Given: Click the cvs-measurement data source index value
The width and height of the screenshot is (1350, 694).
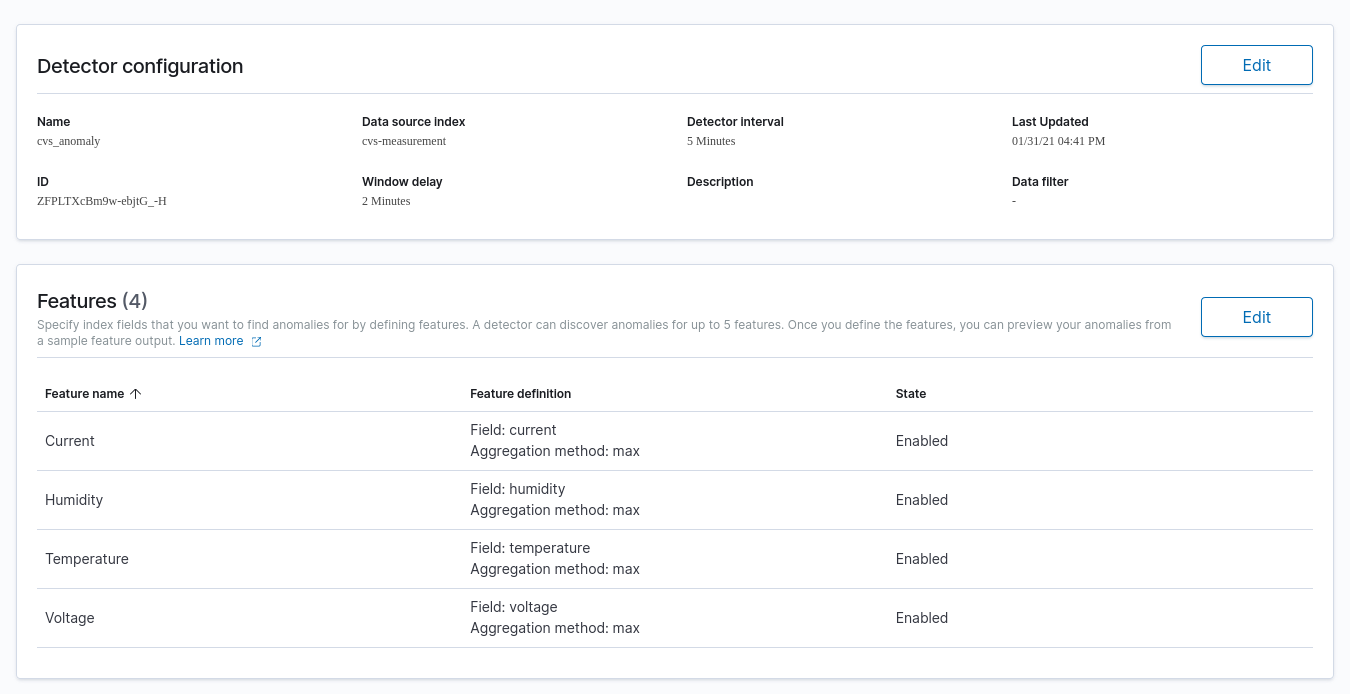Looking at the screenshot, I should coord(404,141).
